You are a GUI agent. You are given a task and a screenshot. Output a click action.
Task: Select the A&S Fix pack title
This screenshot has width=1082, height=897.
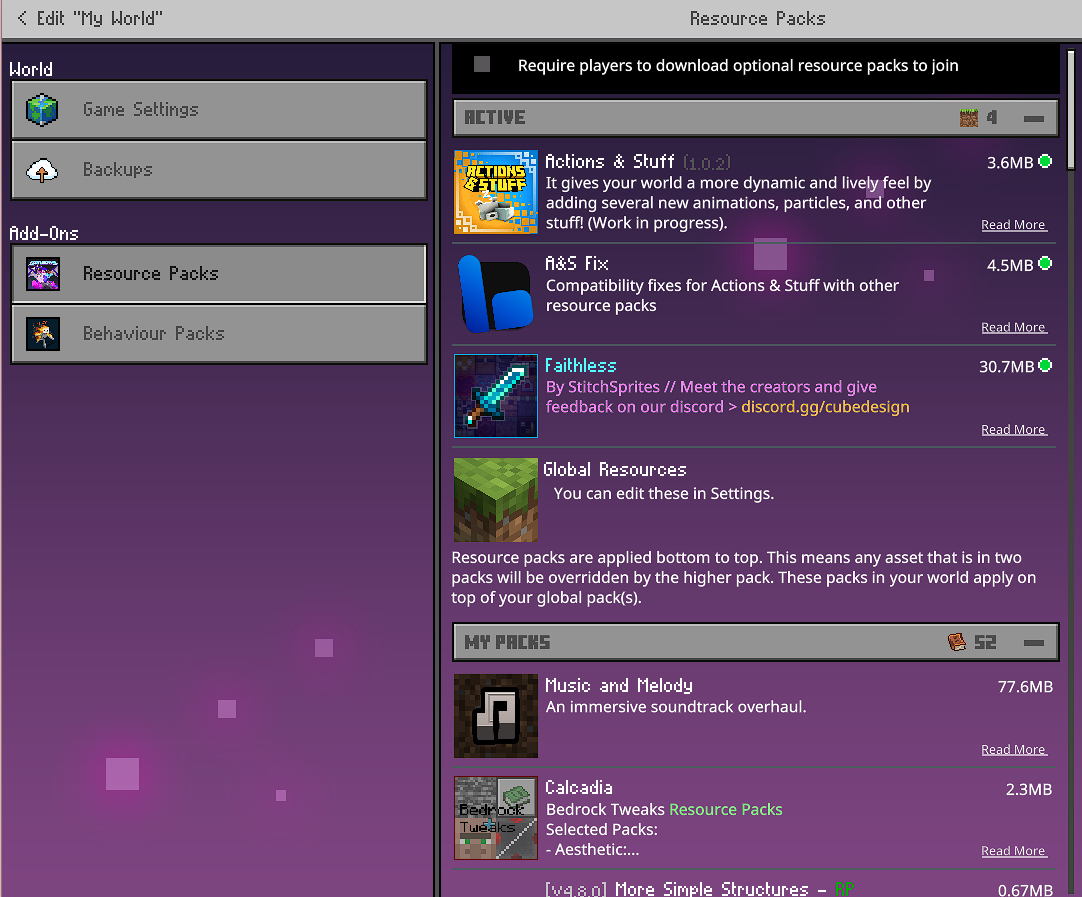tap(577, 264)
